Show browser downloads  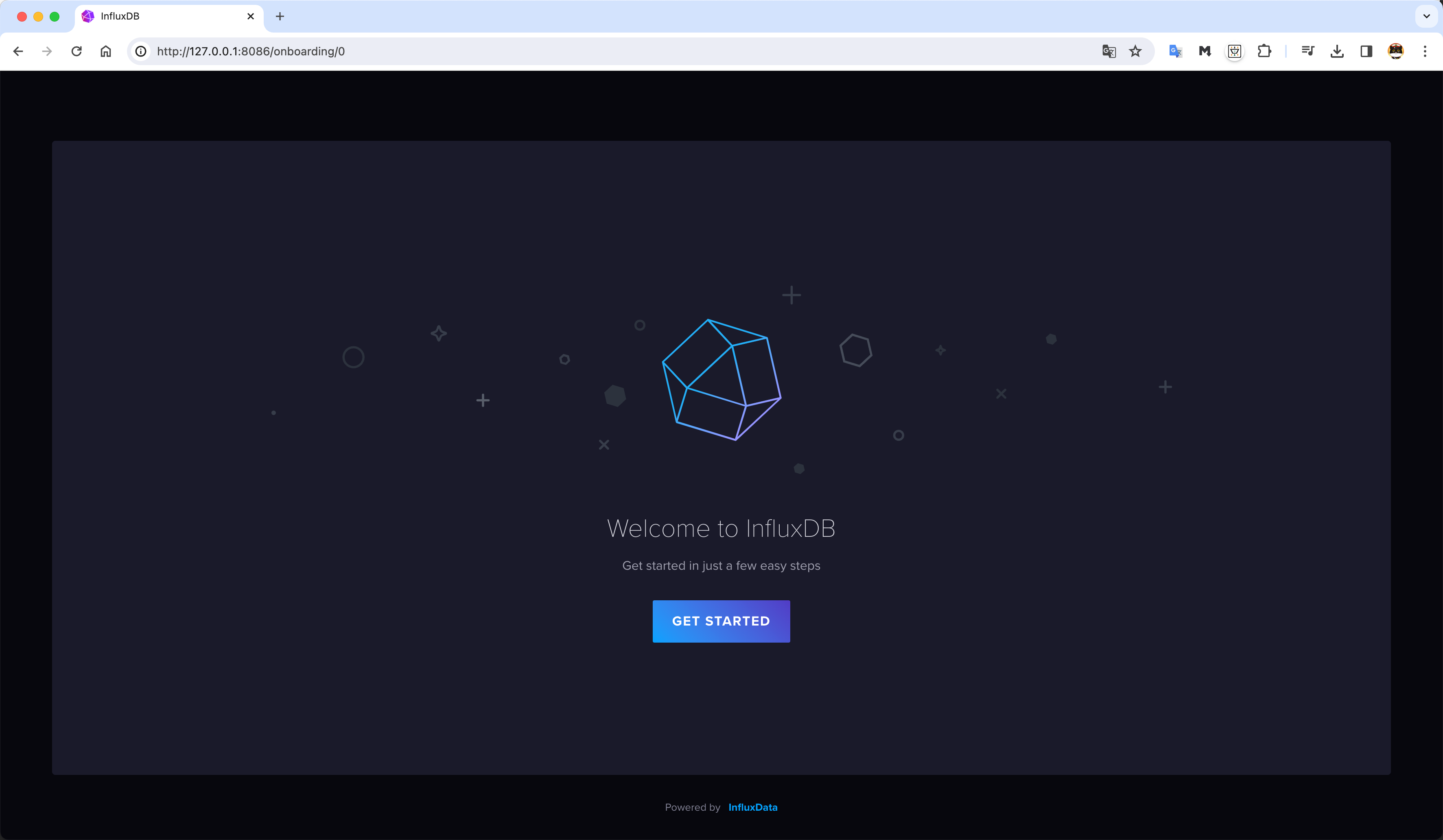pos(1337,52)
